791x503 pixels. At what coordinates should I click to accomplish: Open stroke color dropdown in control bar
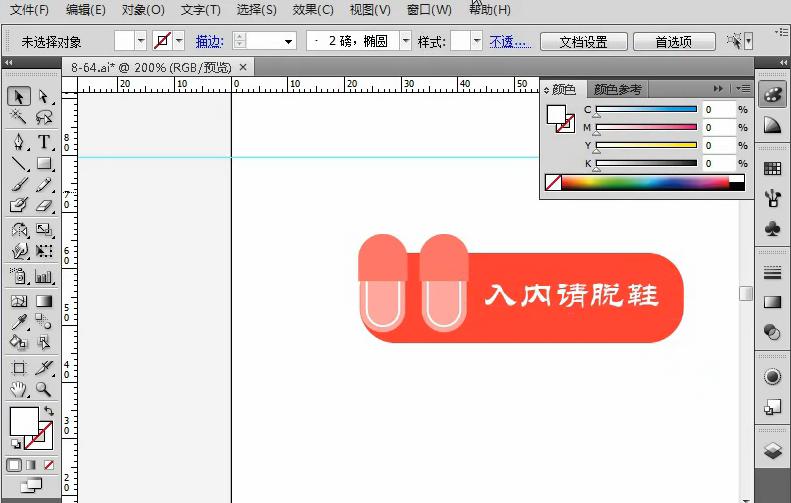point(179,41)
